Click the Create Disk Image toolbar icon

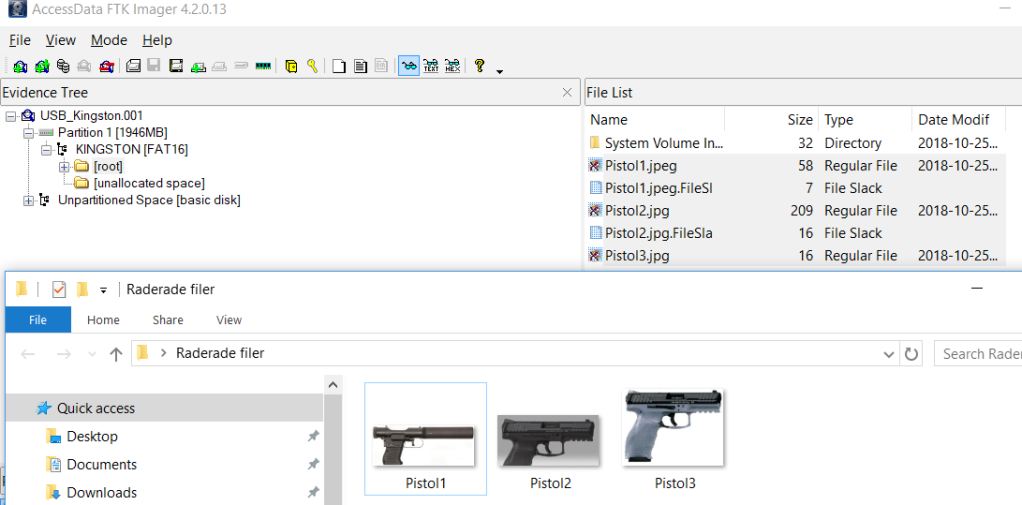click(x=133, y=66)
